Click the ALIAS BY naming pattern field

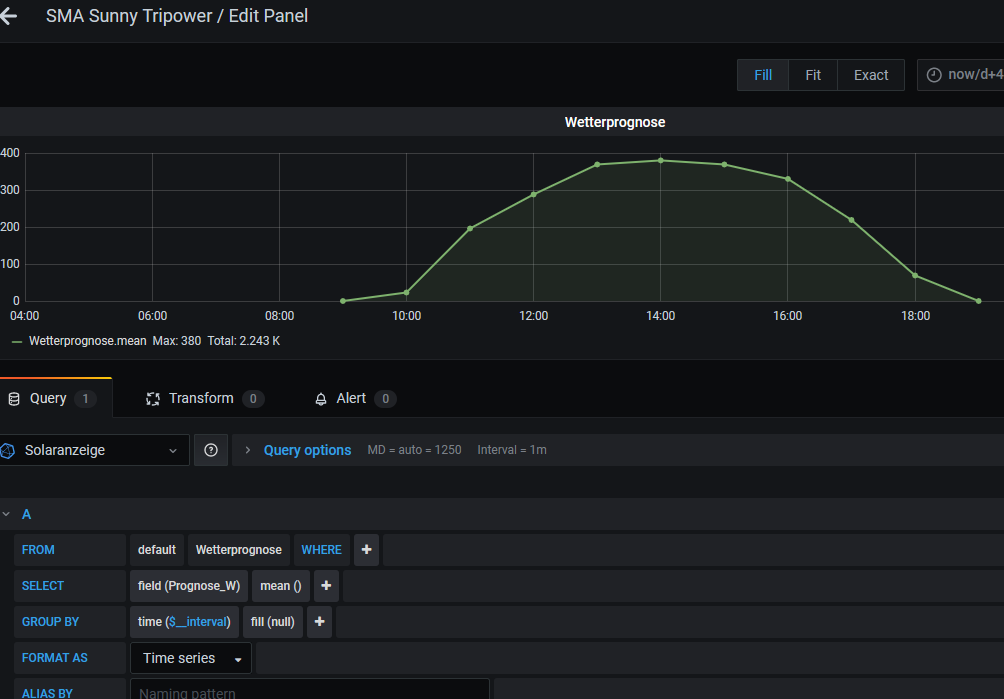pos(309,692)
